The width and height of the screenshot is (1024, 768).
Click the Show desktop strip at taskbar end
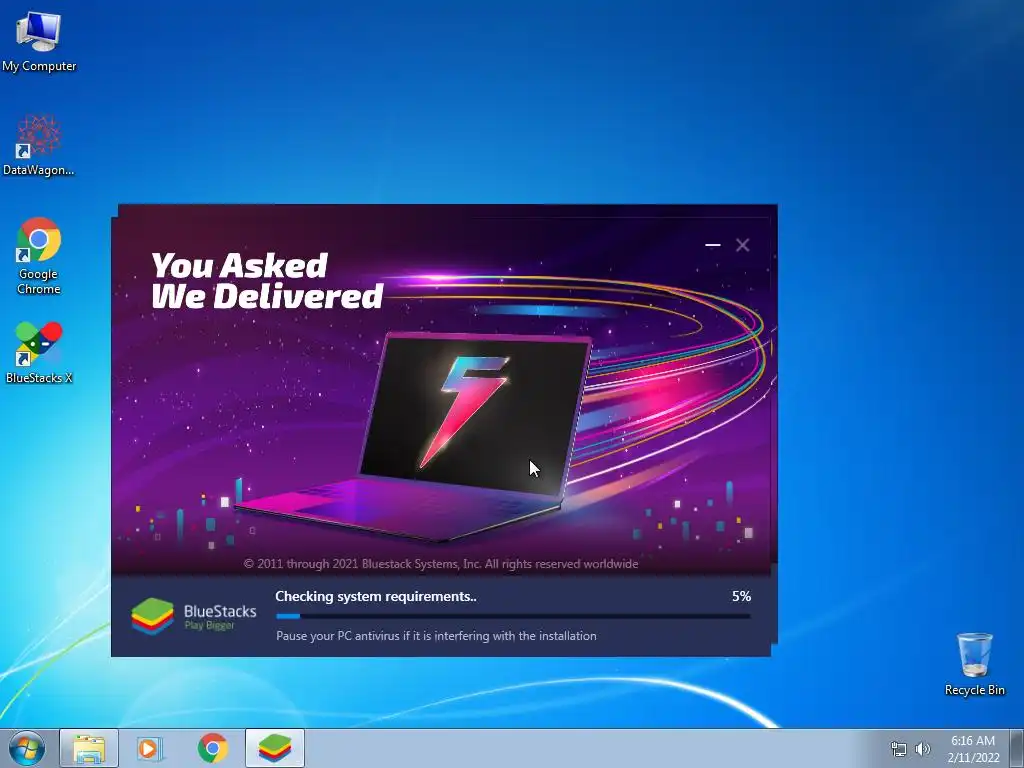tap(1017, 748)
